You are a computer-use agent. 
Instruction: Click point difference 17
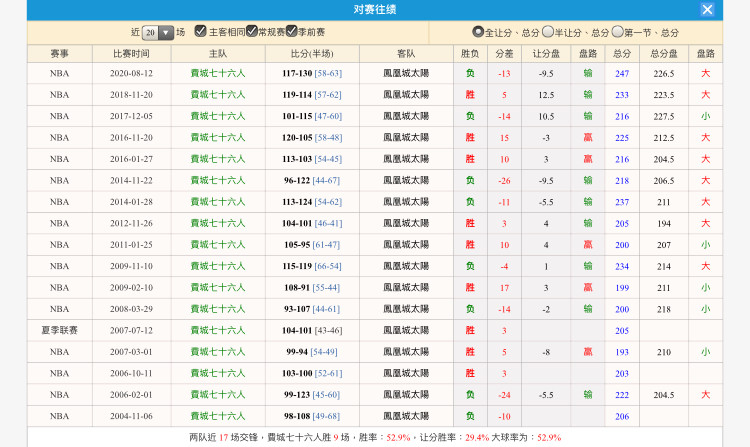pyautogui.click(x=504, y=288)
